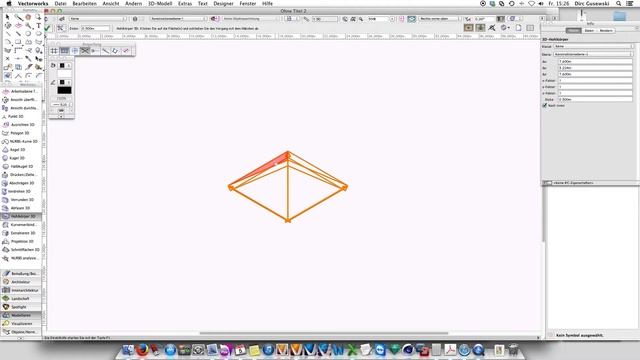The image size is (640, 360).
Task: Open the Innenarchitektur tool set
Action: click(x=21, y=290)
